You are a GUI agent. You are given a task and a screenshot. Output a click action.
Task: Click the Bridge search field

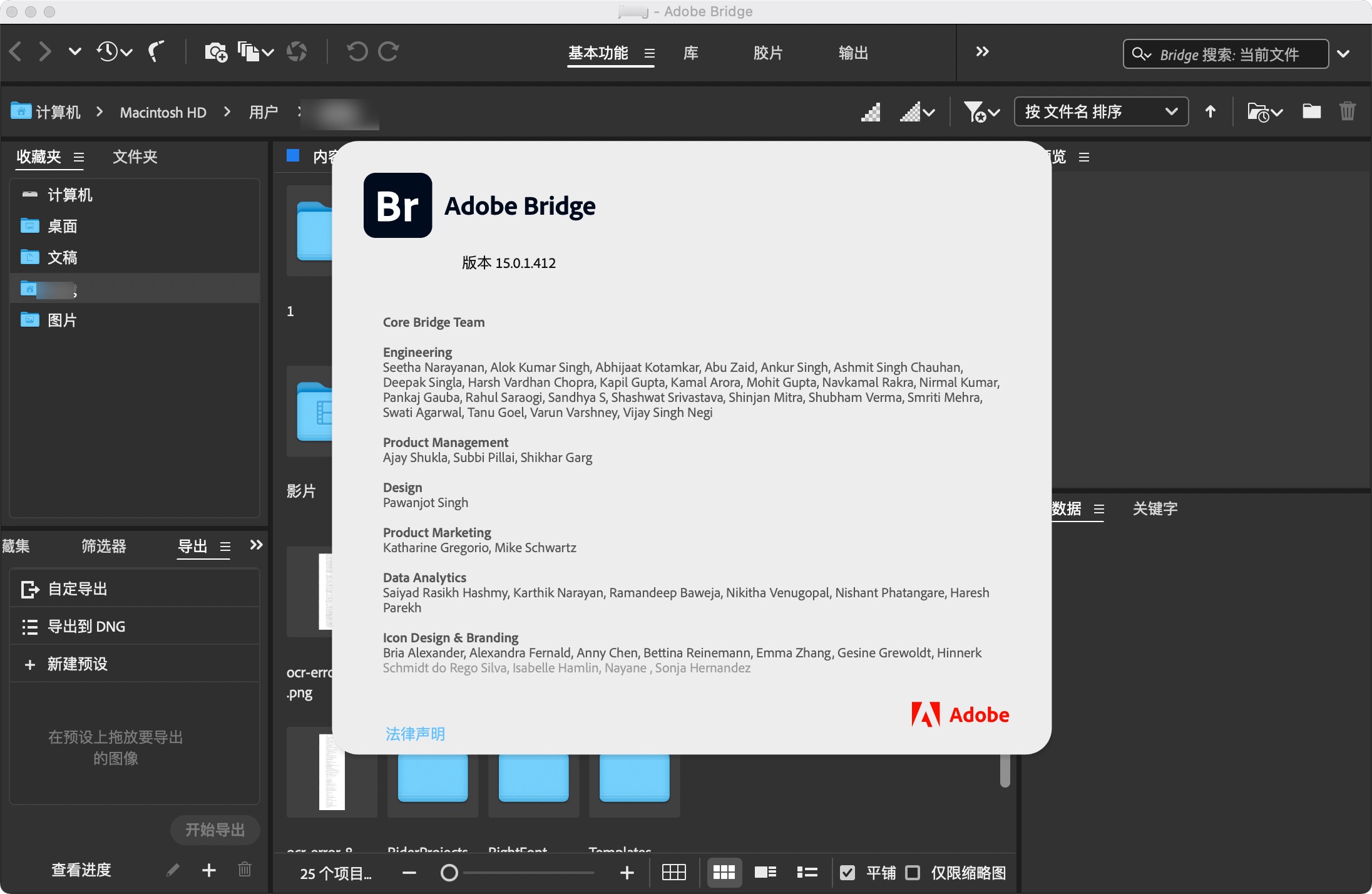click(1226, 54)
